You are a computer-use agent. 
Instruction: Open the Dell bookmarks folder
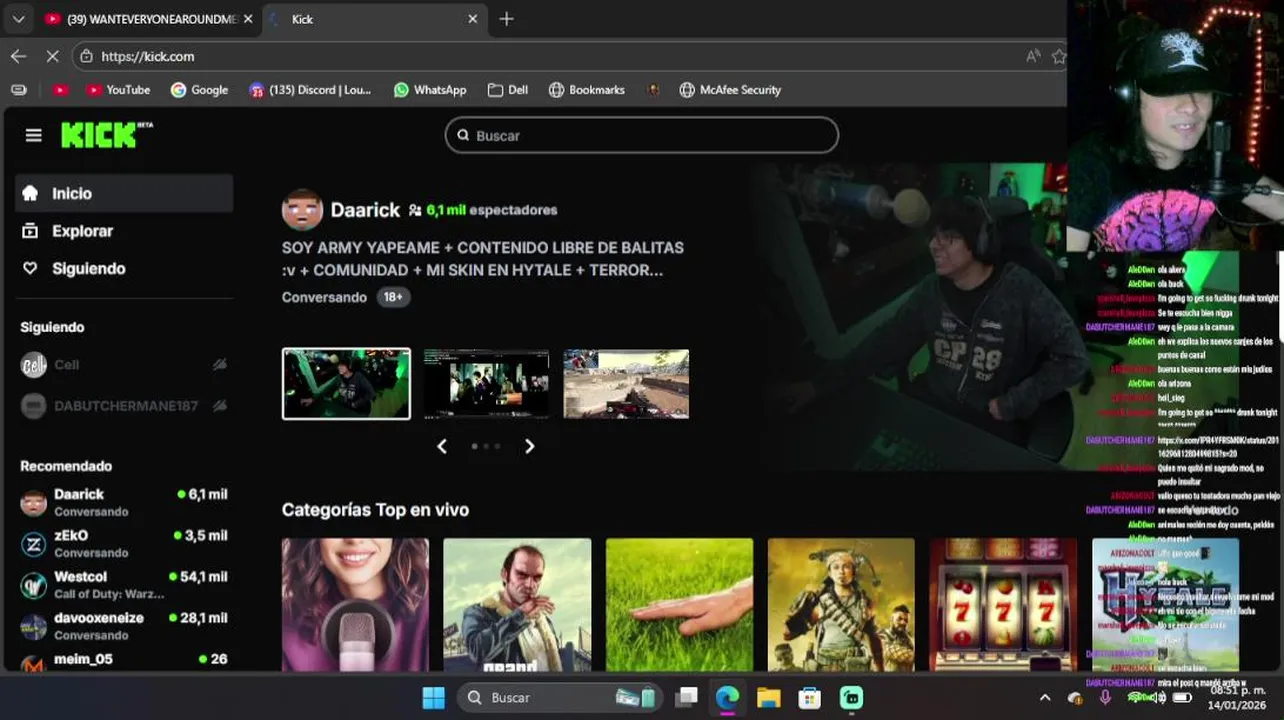tap(508, 90)
